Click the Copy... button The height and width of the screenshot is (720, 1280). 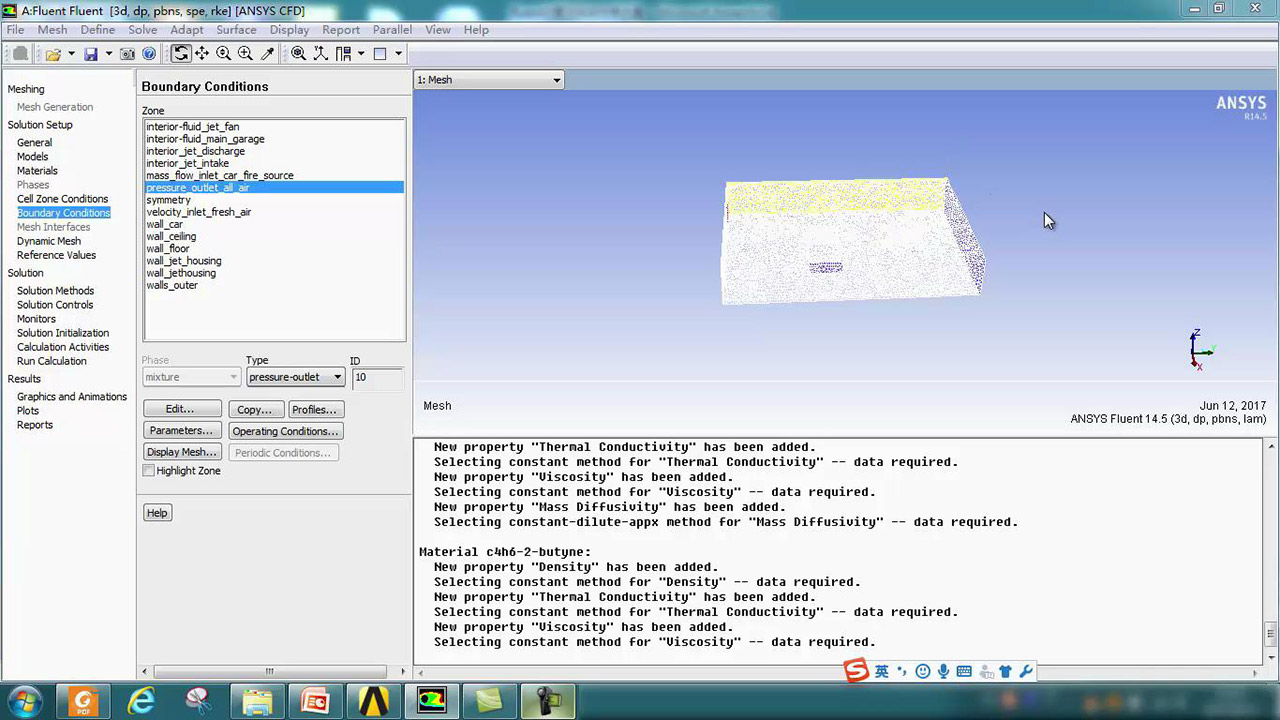[x=255, y=410]
